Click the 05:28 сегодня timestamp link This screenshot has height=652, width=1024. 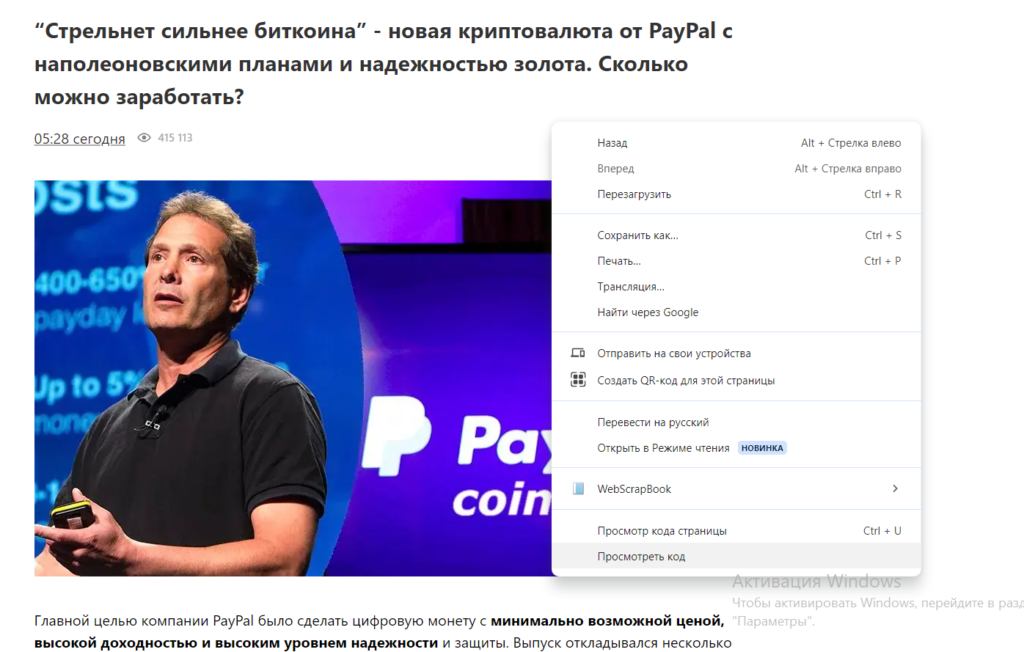pyautogui.click(x=79, y=139)
